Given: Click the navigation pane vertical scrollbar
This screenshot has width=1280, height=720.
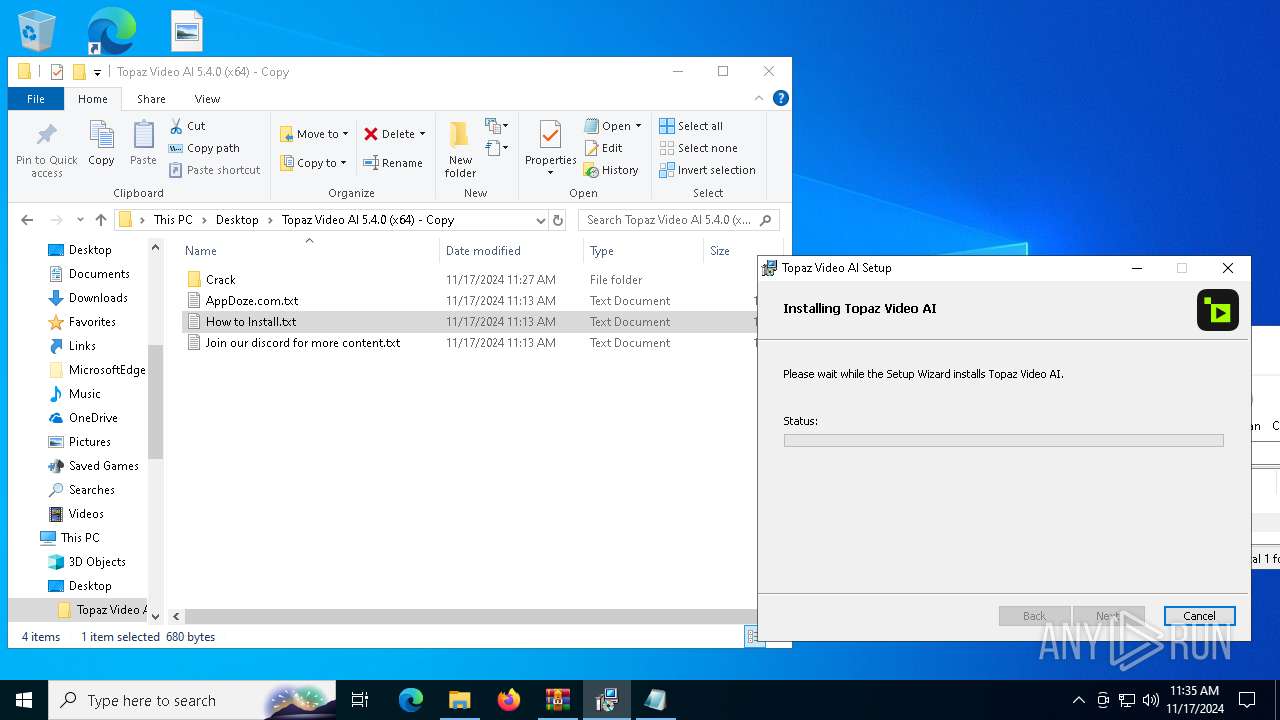Looking at the screenshot, I should [155, 400].
